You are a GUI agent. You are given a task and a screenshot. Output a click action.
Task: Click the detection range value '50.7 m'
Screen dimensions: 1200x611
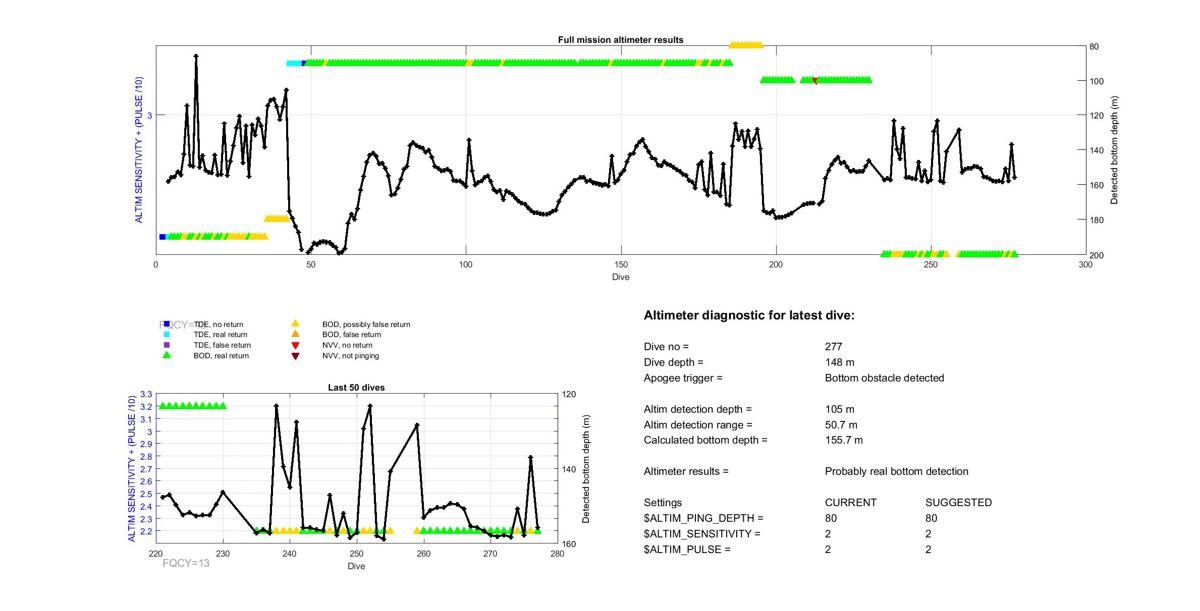coord(843,425)
